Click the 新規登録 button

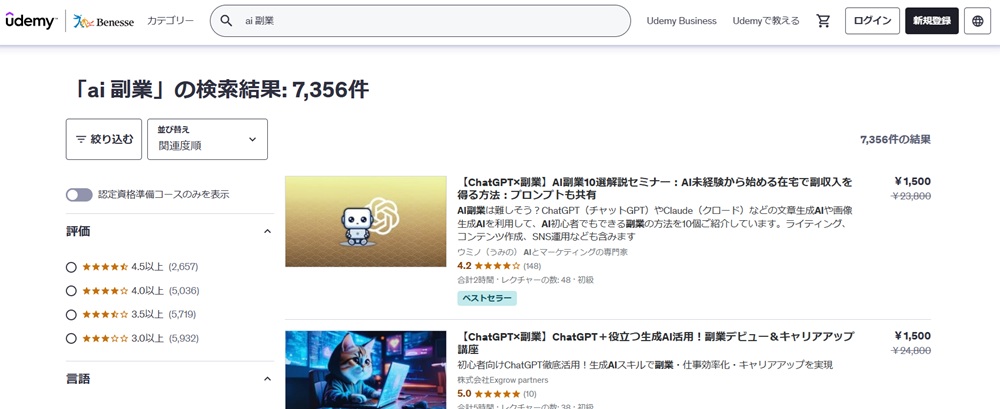pos(932,21)
